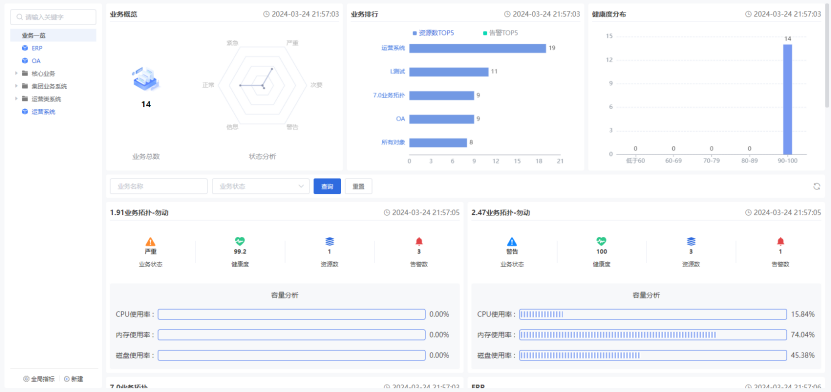The image size is (831, 392).
Task: Expand the 集团业务系统 tree node arrow
Action: click(x=16, y=86)
